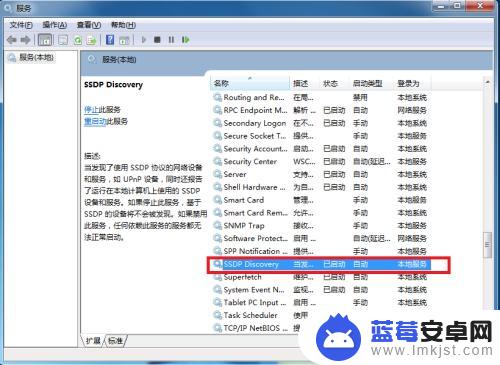Click the Forward arrow toolbar icon

tap(25, 40)
